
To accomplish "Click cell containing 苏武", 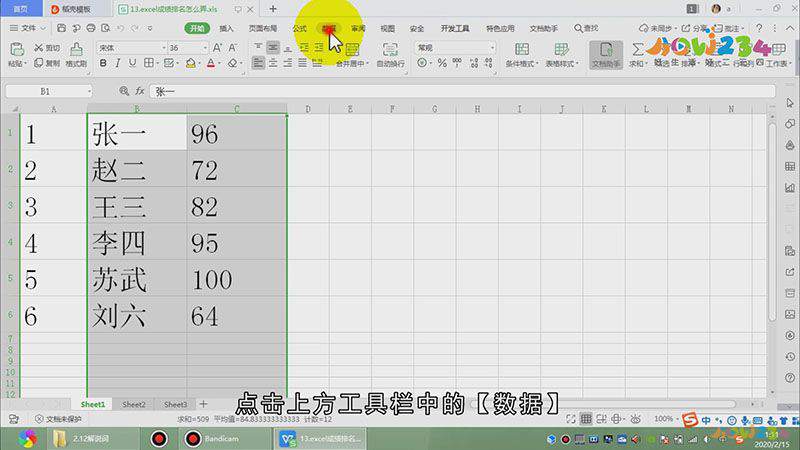I will pyautogui.click(x=137, y=280).
